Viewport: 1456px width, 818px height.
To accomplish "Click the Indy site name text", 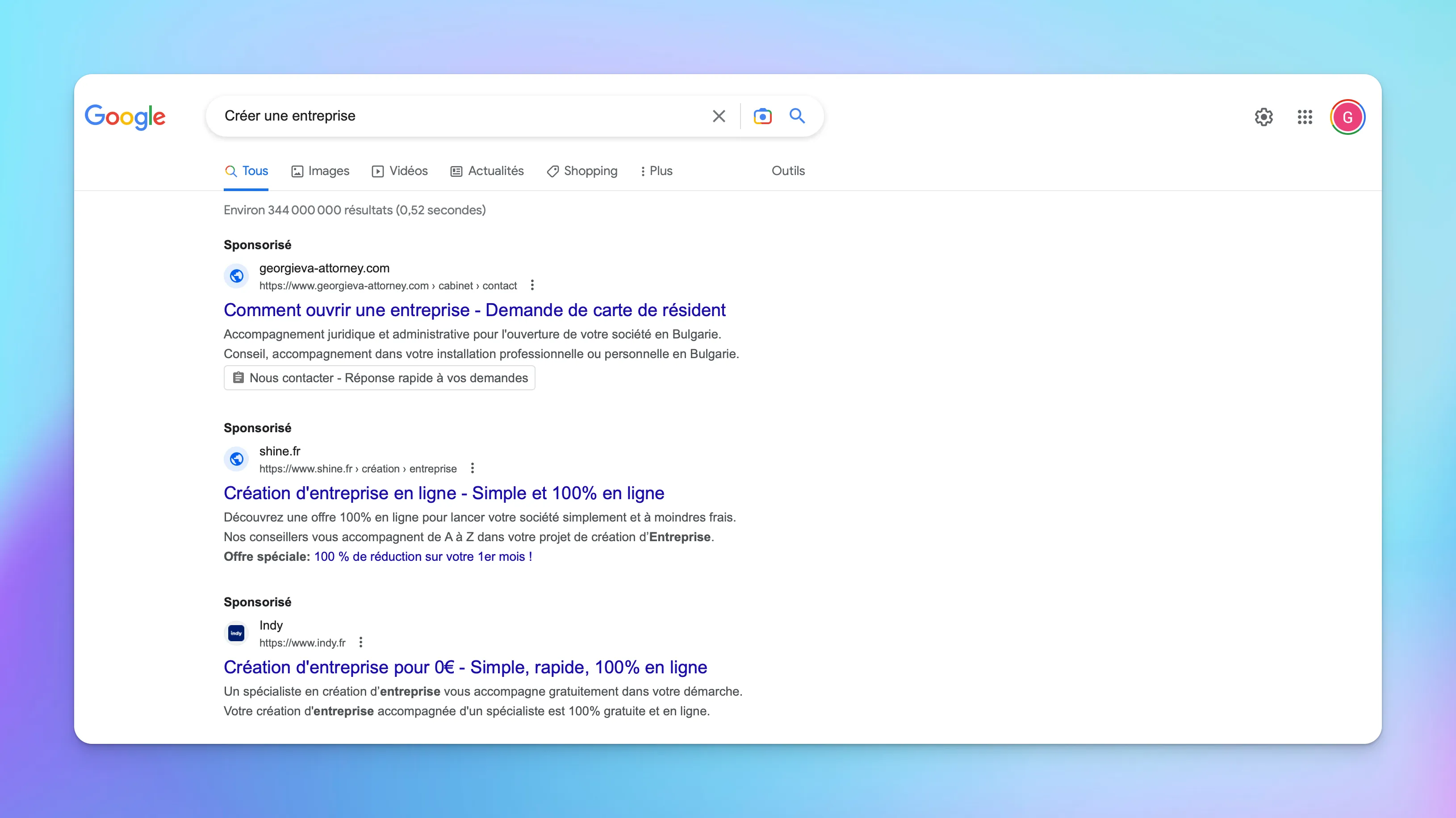I will 271,626.
